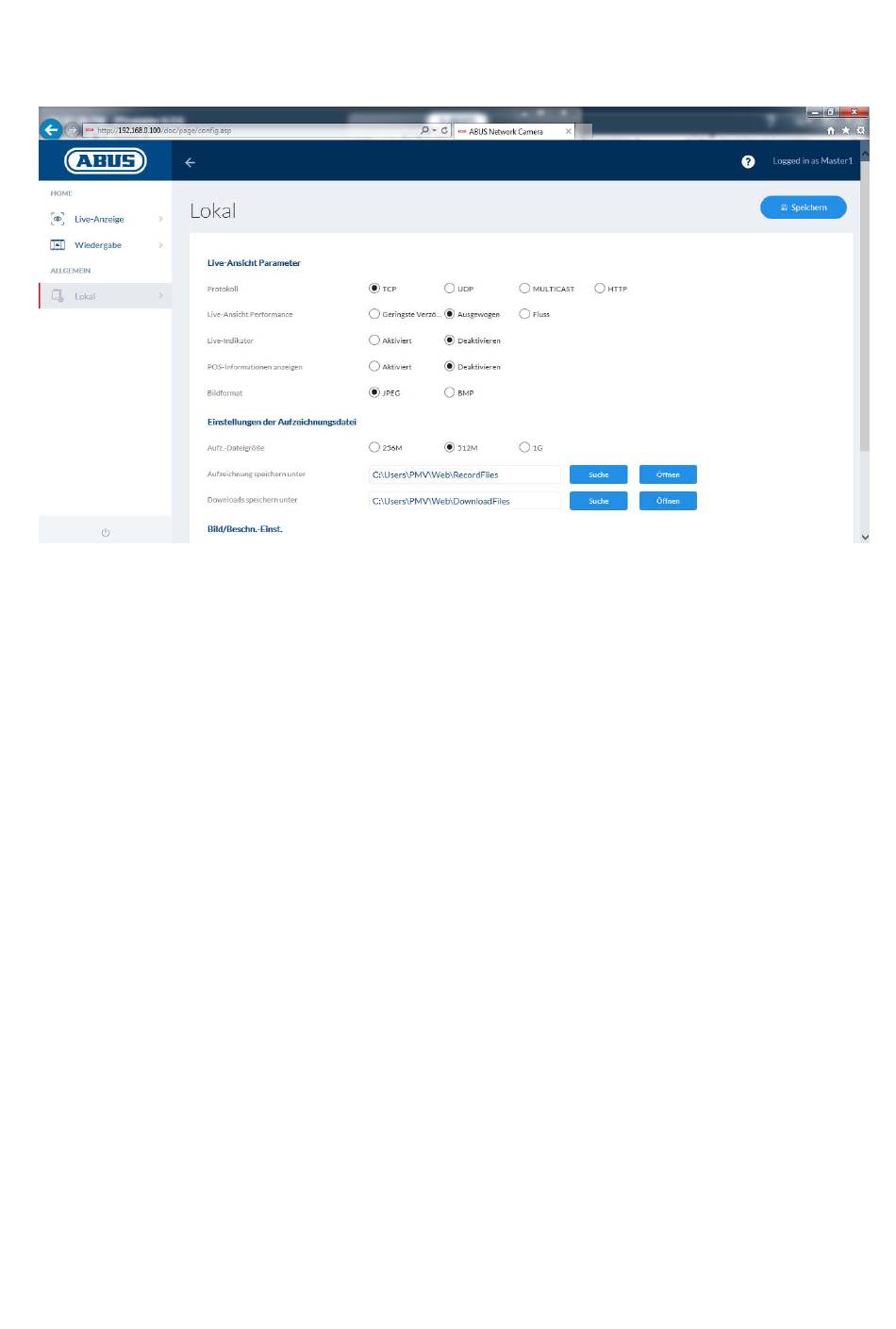Click the Lokal settings icon in sidebar
This screenshot has width=896, height=1329.
58,296
